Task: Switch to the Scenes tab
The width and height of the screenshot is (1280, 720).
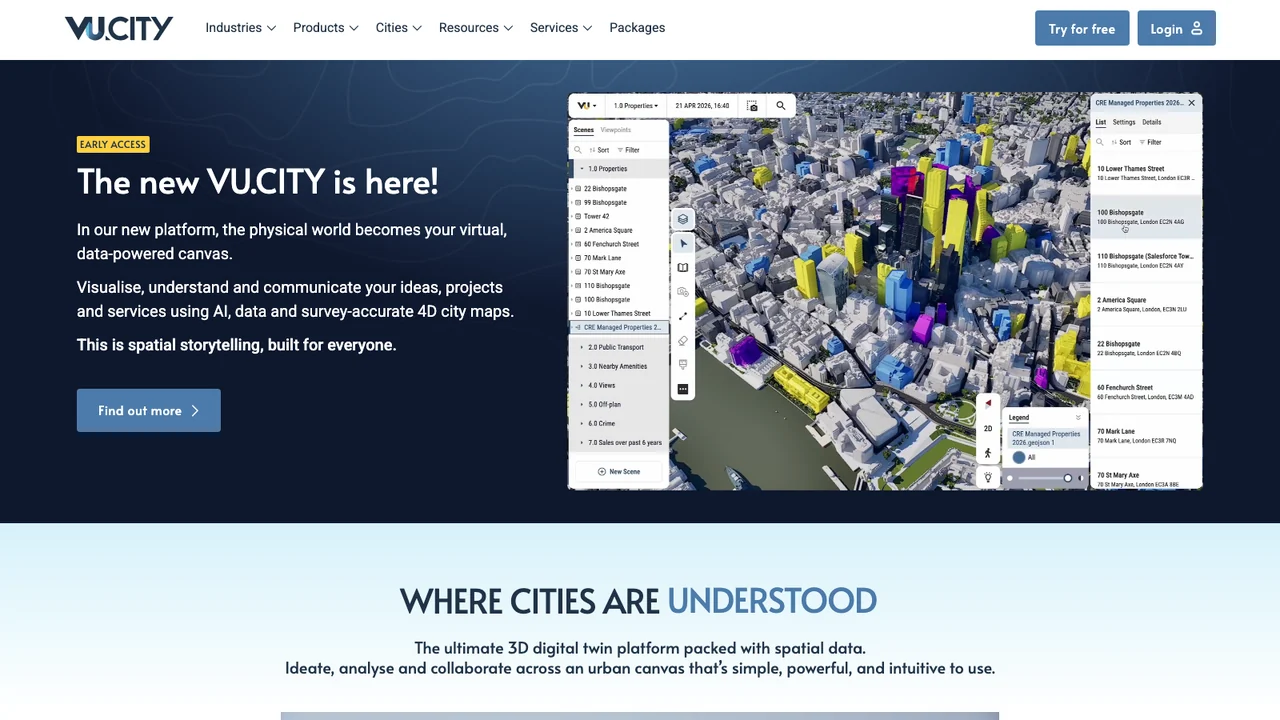Action: click(583, 130)
